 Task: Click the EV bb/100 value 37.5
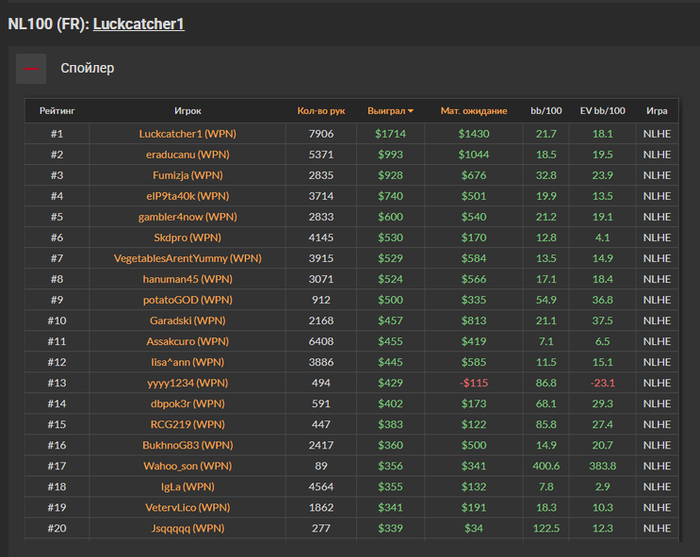(602, 320)
